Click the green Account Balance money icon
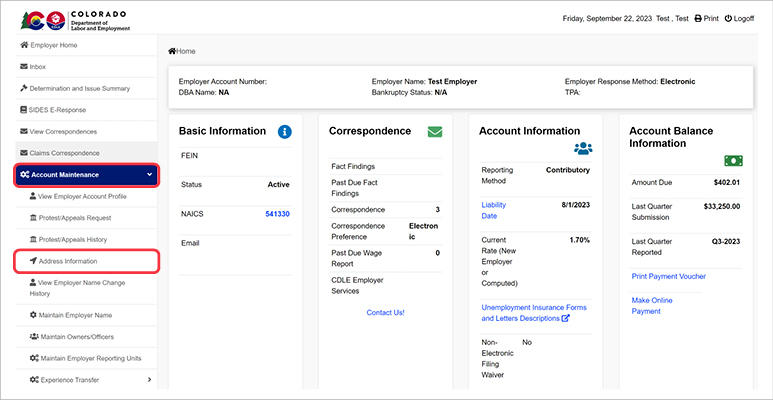The width and height of the screenshot is (773, 400). tap(734, 160)
